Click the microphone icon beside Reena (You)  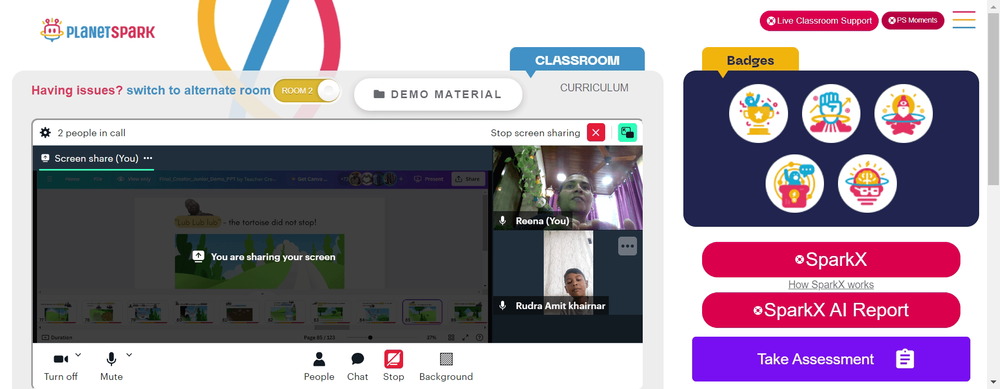coord(503,221)
